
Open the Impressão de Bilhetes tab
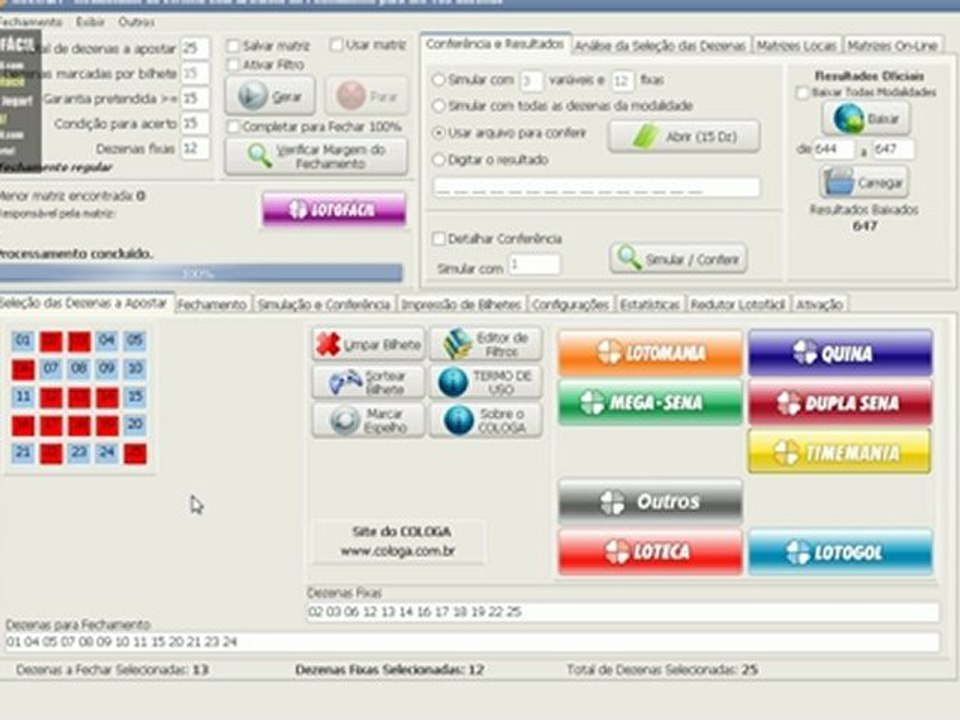click(461, 304)
